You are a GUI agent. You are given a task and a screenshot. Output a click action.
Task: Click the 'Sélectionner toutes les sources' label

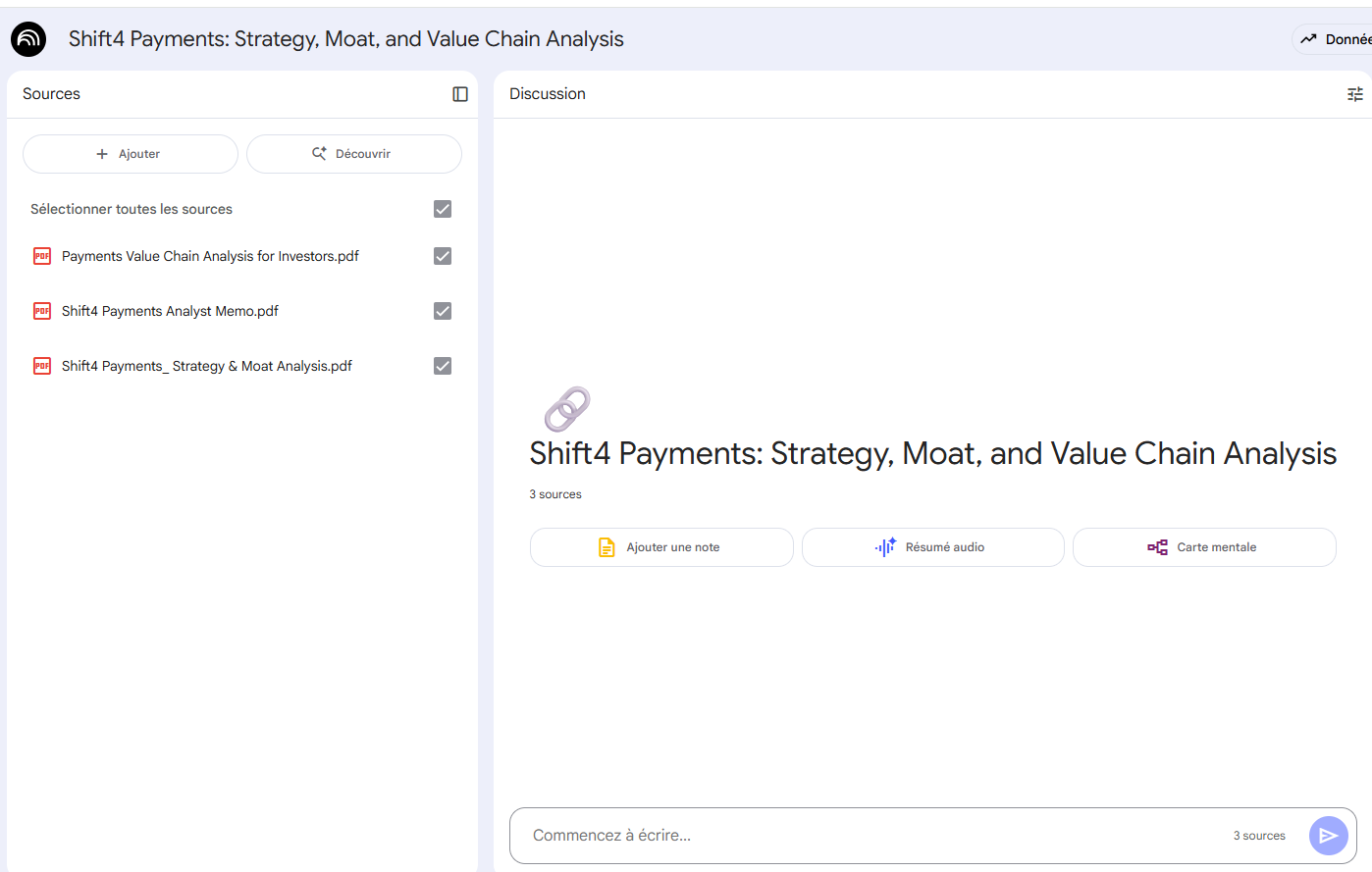(x=132, y=209)
